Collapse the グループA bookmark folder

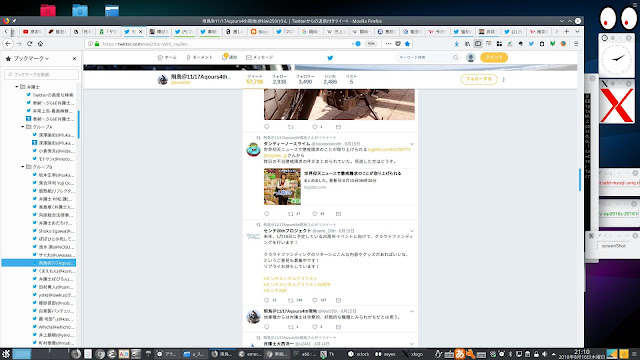(x=22, y=127)
